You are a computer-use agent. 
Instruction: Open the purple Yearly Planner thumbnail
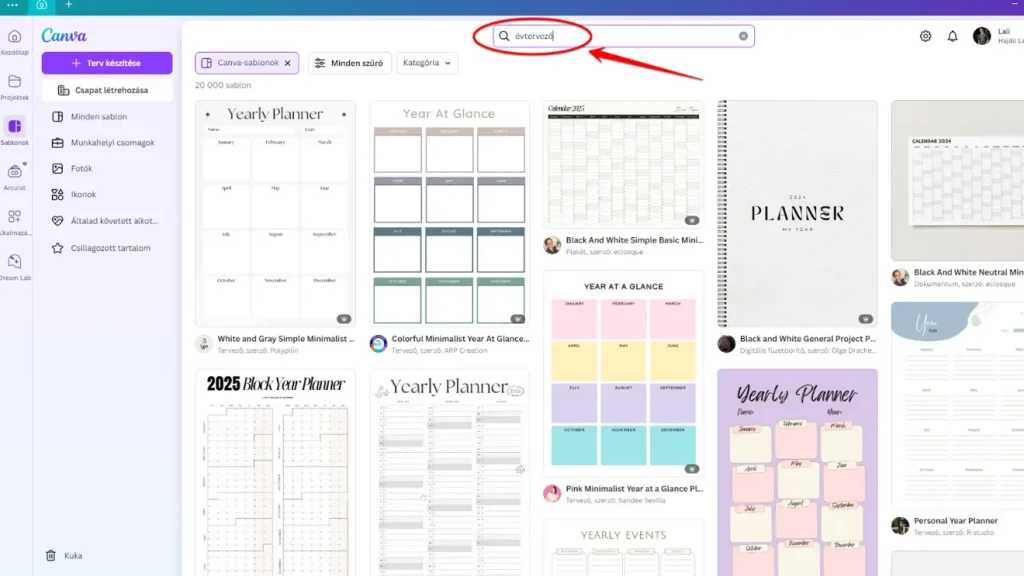(797, 473)
